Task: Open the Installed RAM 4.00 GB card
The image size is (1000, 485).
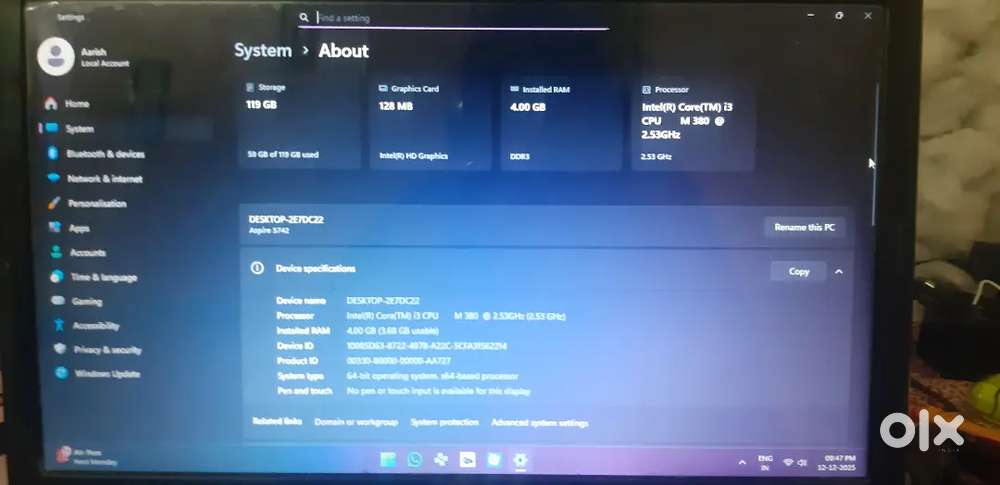Action: 561,125
